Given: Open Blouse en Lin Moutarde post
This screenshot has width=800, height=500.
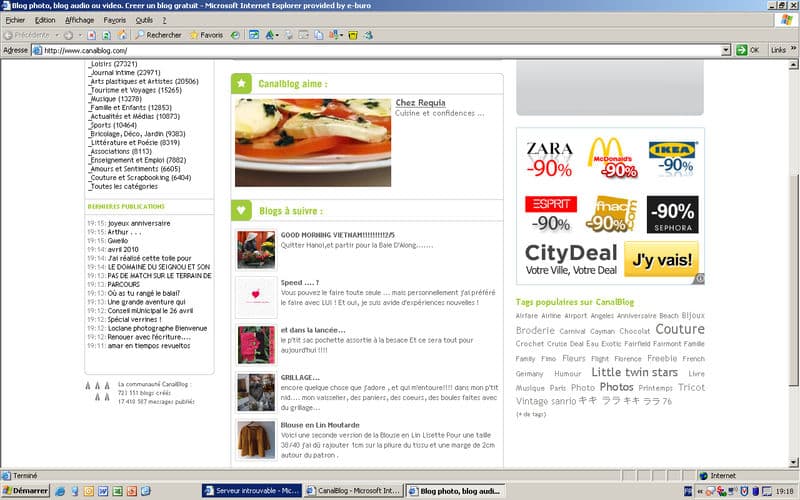Looking at the screenshot, I should click(x=320, y=424).
